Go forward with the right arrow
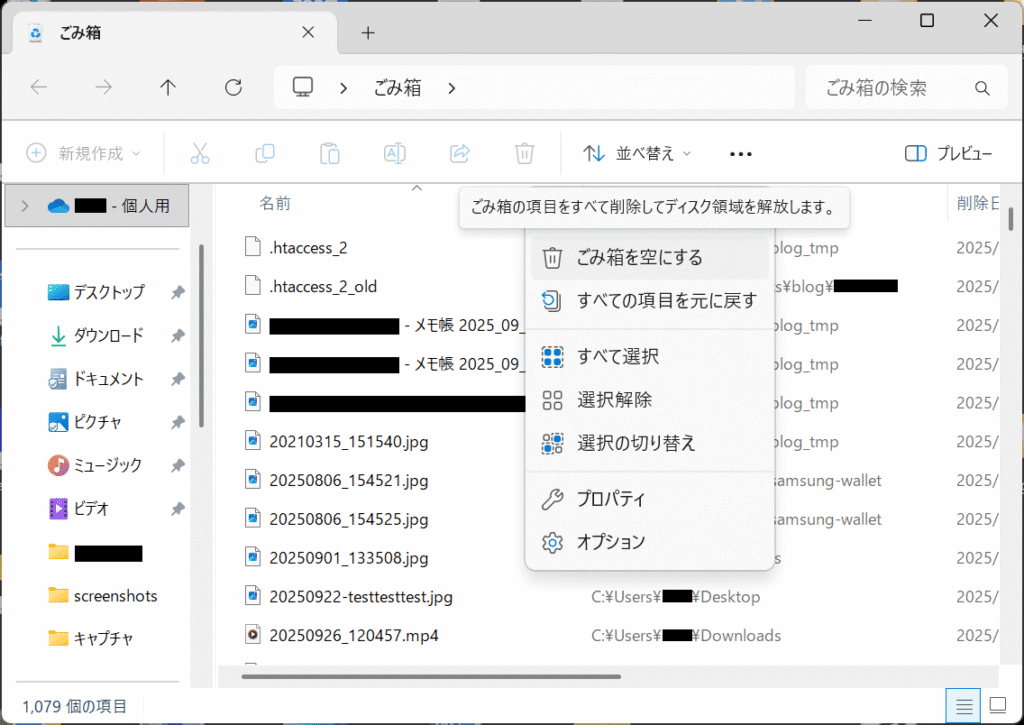The width and height of the screenshot is (1024, 725). pos(103,88)
